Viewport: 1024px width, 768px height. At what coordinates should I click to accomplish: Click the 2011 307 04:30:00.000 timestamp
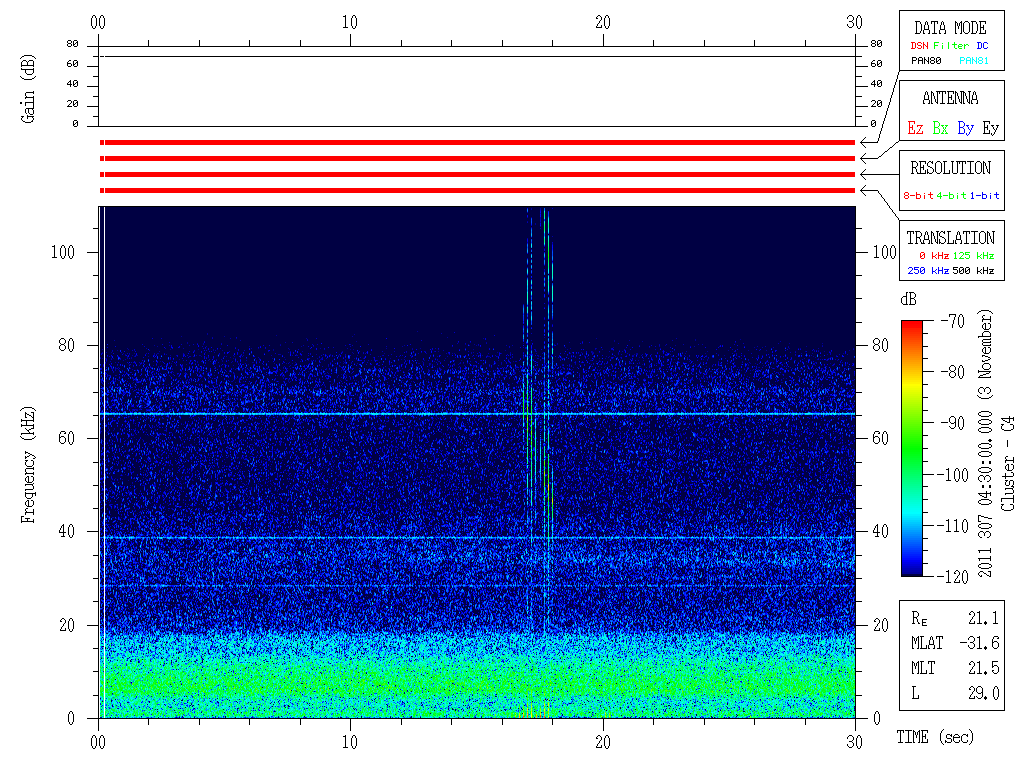(985, 494)
